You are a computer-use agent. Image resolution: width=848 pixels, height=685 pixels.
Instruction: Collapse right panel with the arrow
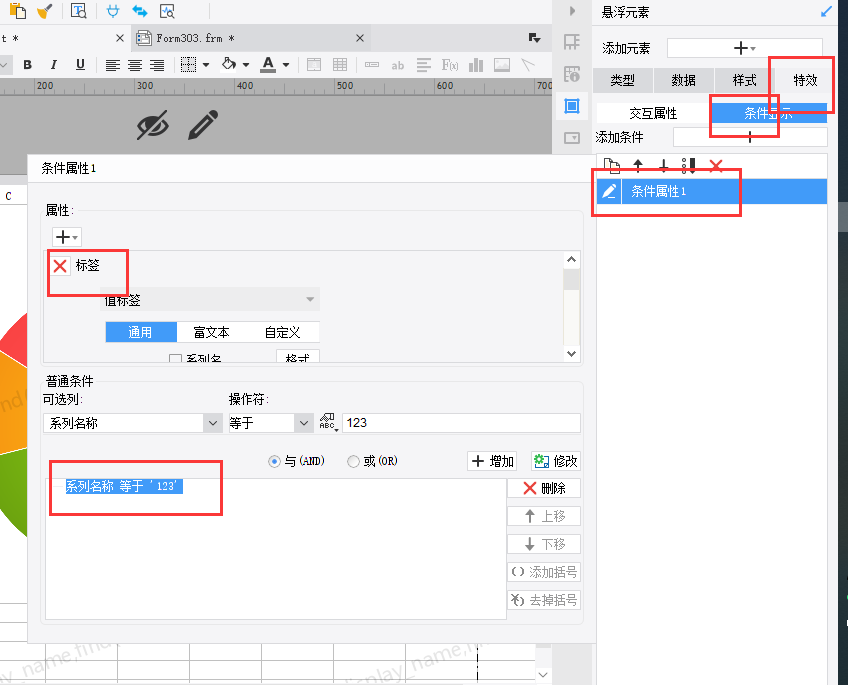click(x=573, y=11)
